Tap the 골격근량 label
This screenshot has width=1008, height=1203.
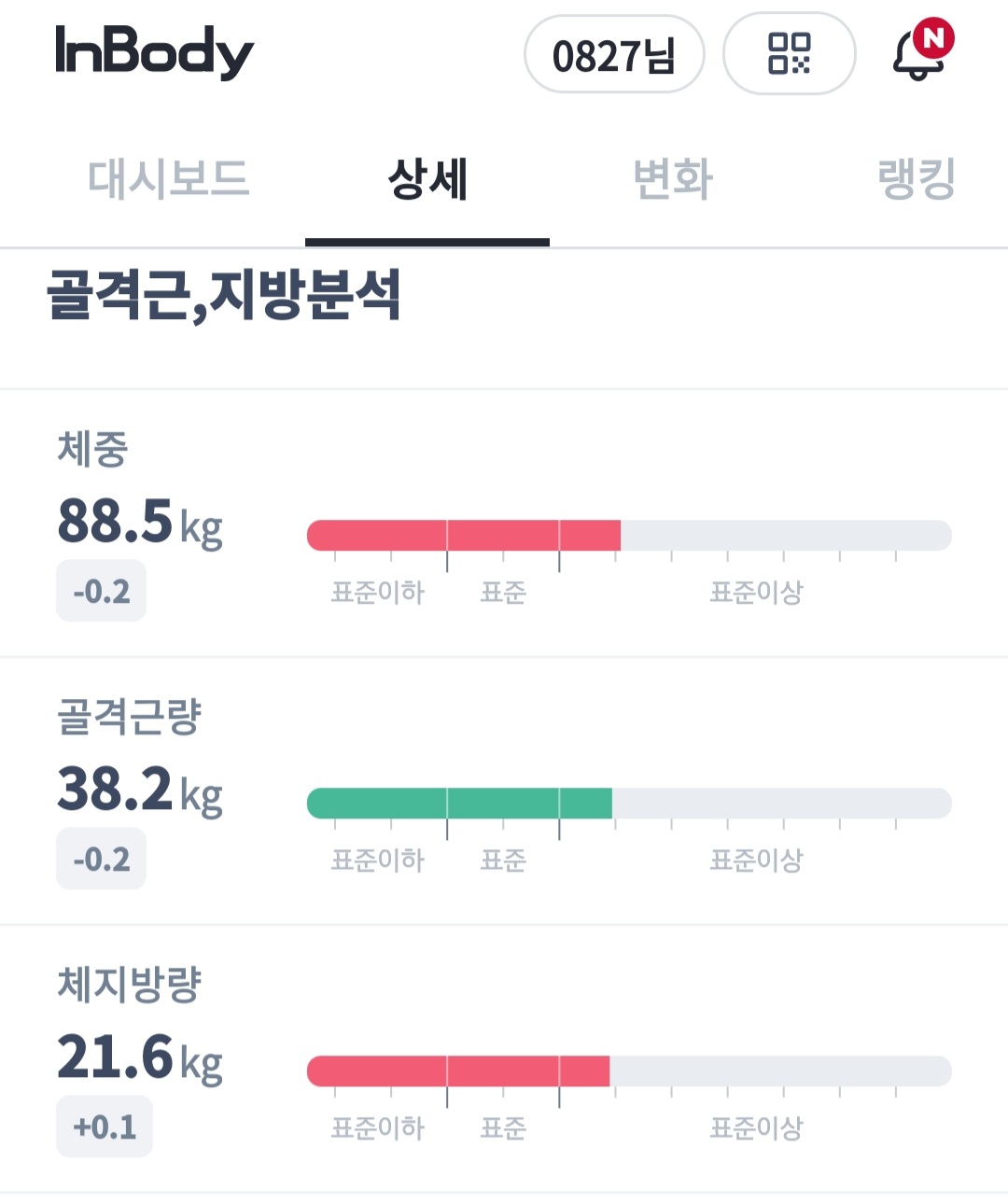click(130, 716)
